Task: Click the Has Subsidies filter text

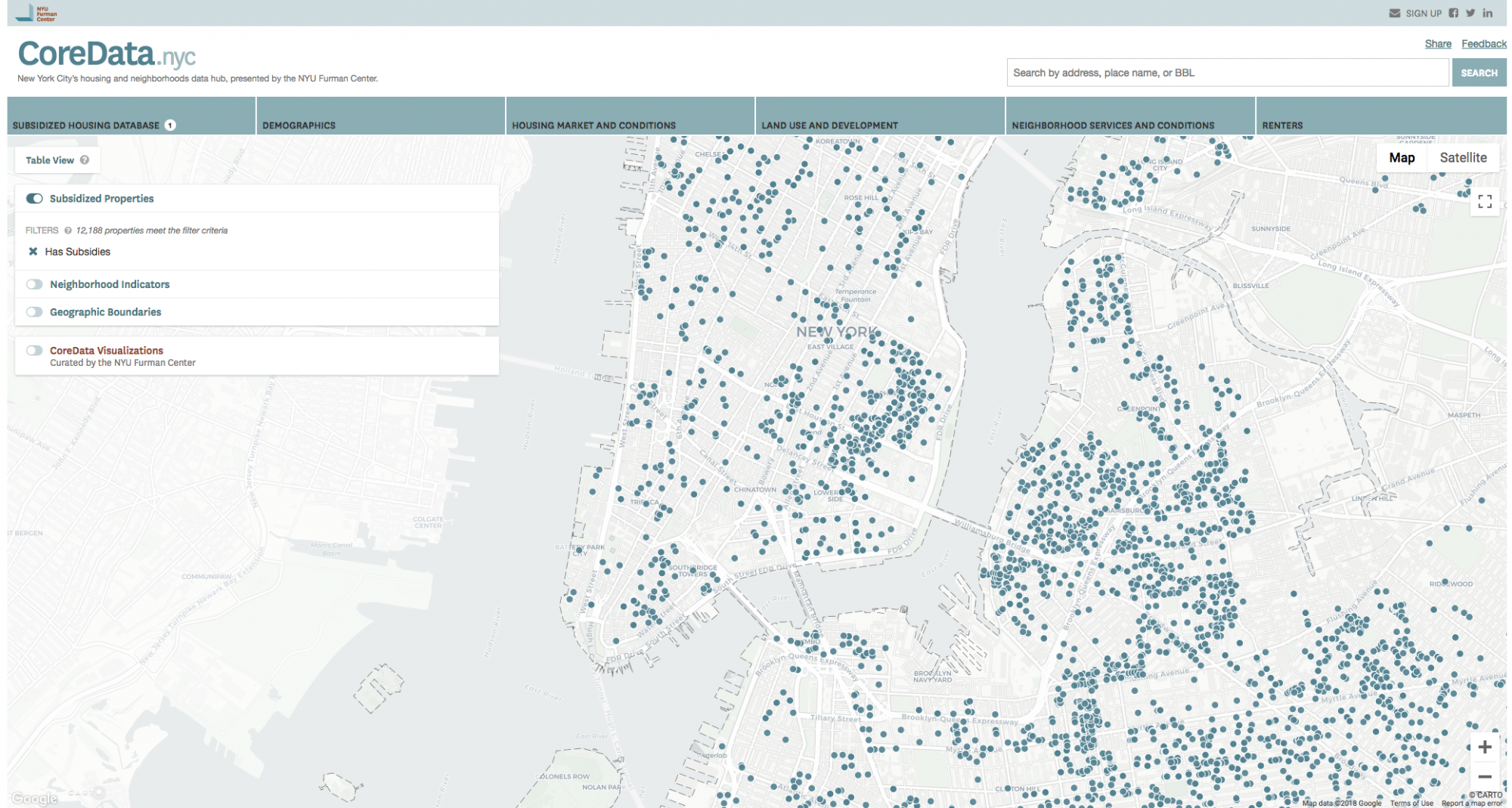Action: (78, 252)
